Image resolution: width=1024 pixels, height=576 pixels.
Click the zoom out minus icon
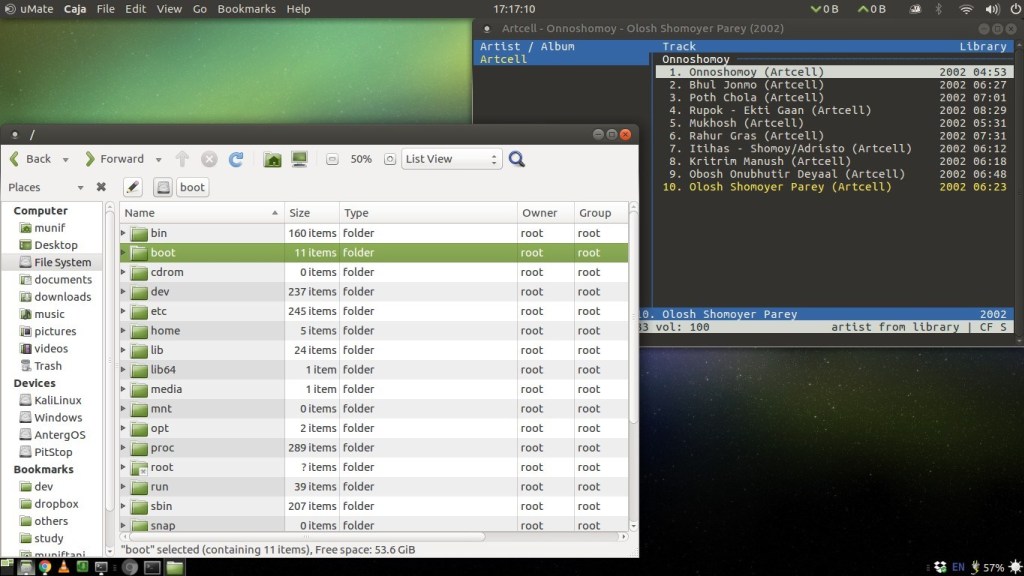[332, 159]
